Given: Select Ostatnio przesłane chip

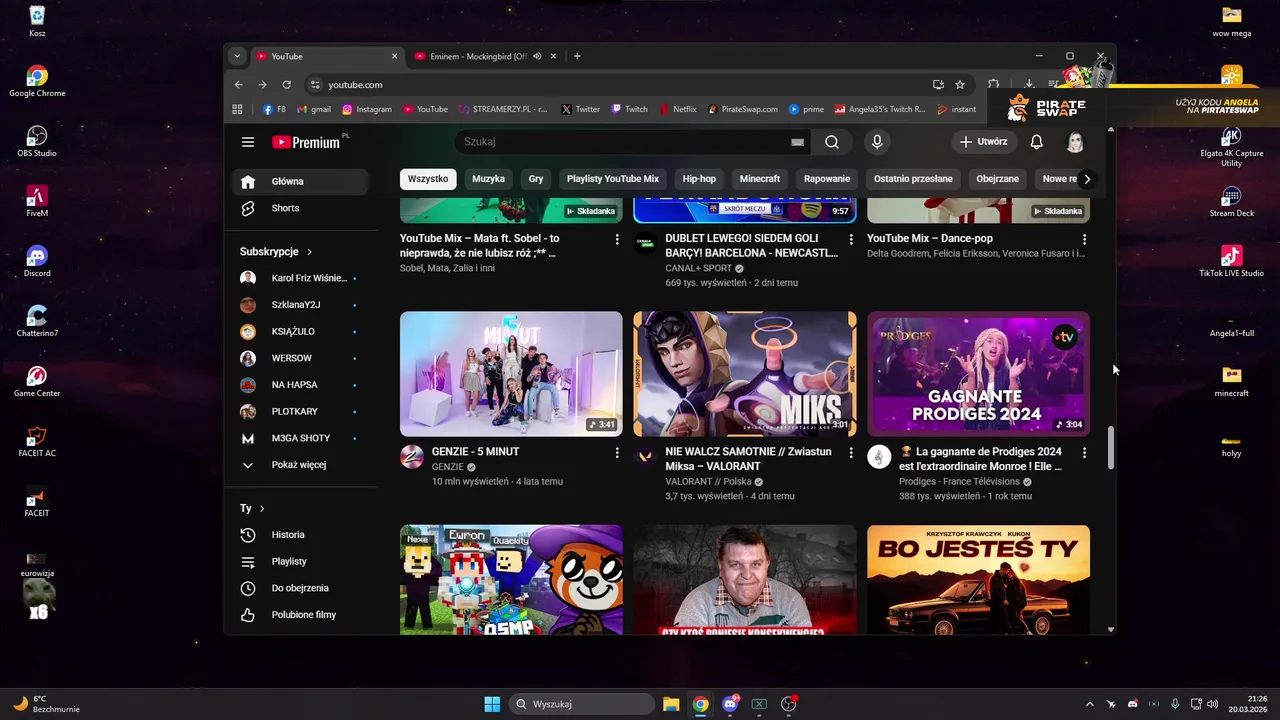Looking at the screenshot, I should click(x=913, y=179).
